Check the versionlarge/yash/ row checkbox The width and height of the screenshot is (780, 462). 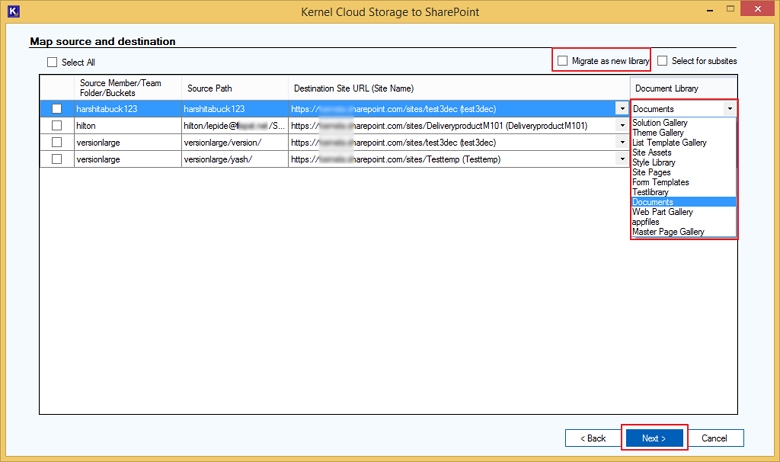point(57,159)
